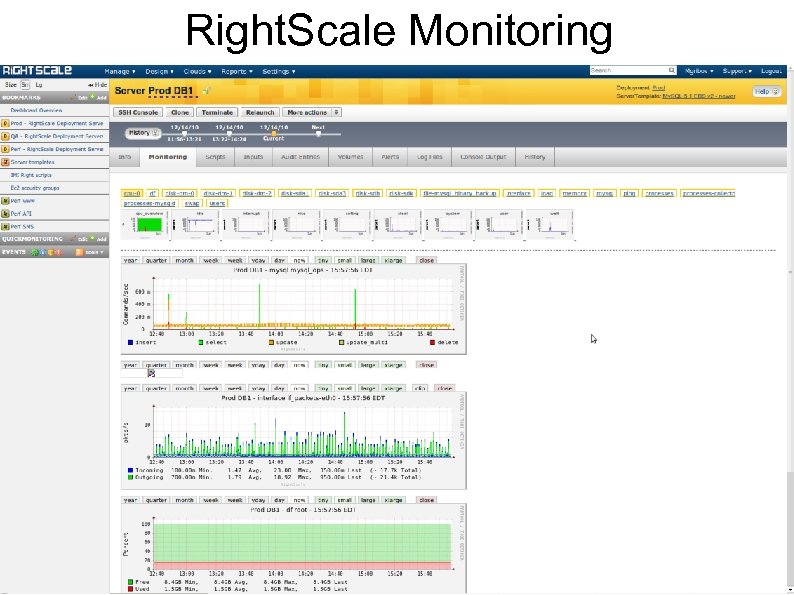Open the Prod RightScale Deployment bookmark icon

tap(5, 123)
